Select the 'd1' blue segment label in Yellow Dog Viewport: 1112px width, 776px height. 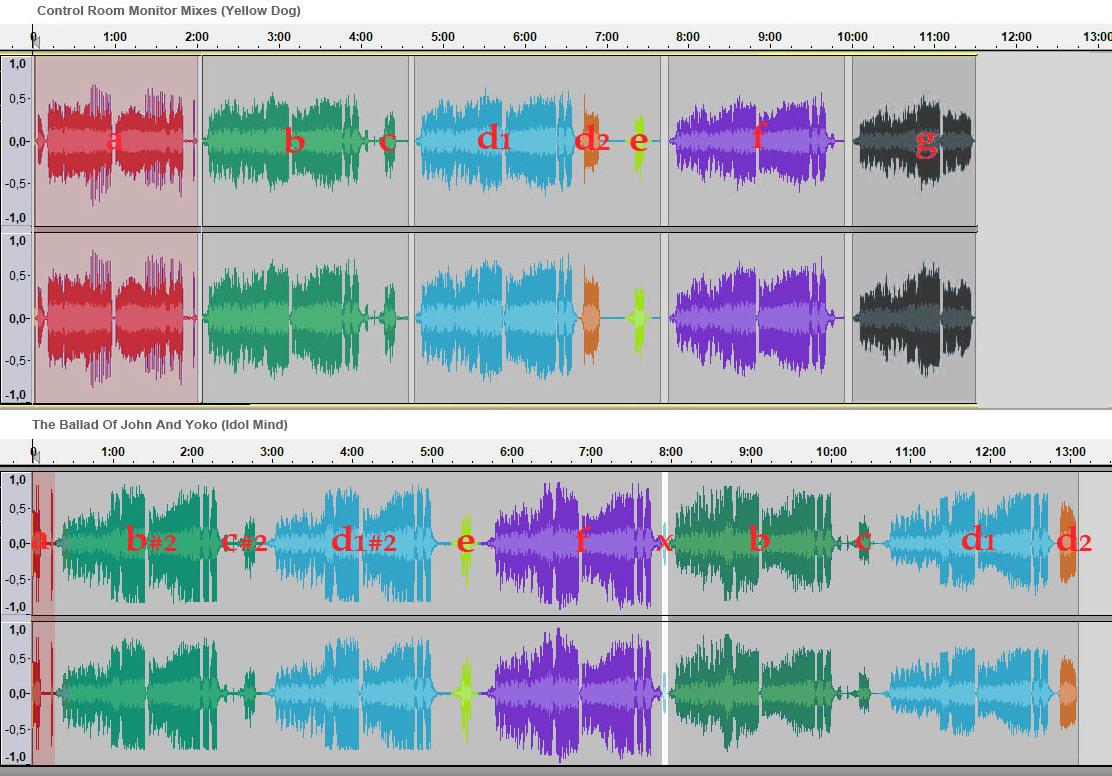point(494,138)
